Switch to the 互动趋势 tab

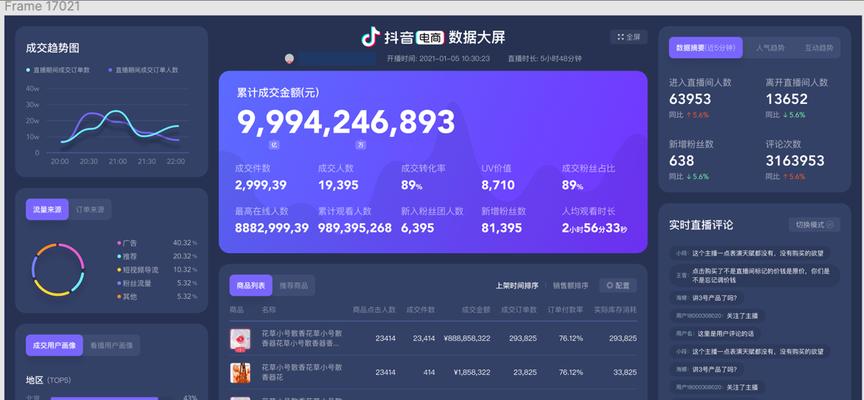coord(819,48)
